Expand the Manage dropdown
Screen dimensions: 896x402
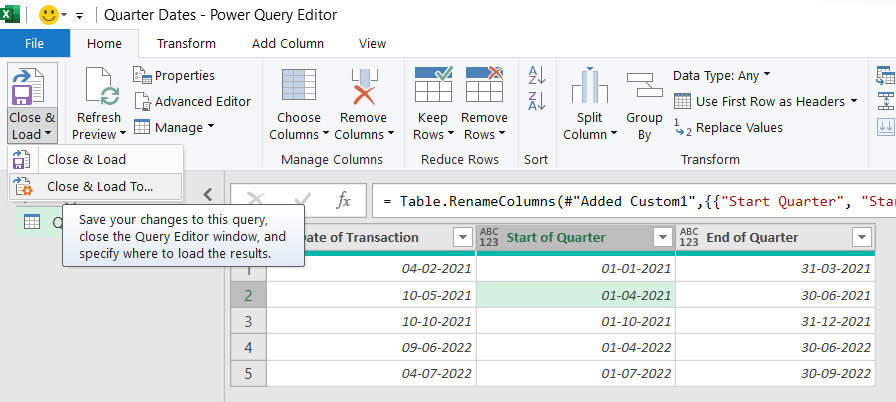[x=211, y=127]
